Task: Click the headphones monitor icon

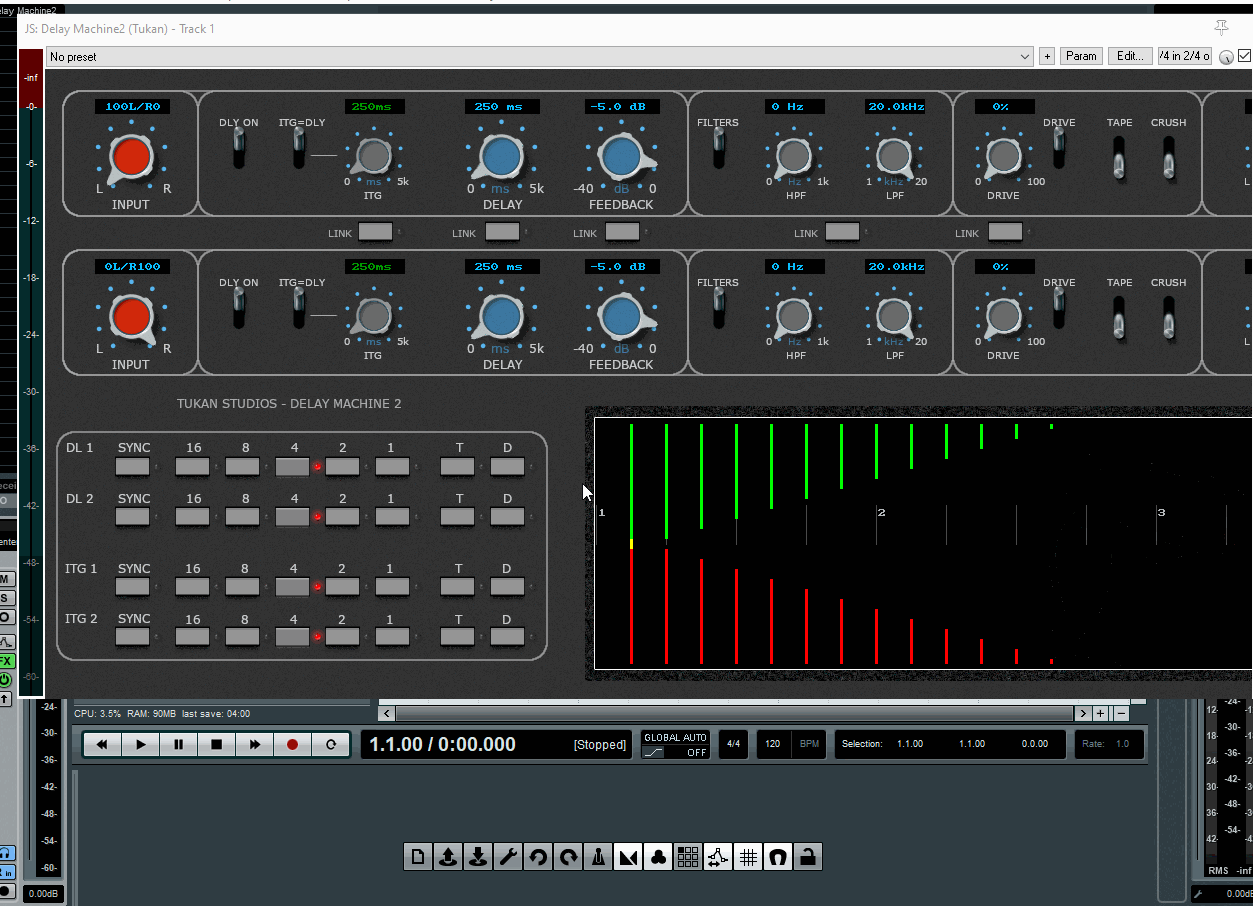Action: pyautogui.click(x=6, y=853)
